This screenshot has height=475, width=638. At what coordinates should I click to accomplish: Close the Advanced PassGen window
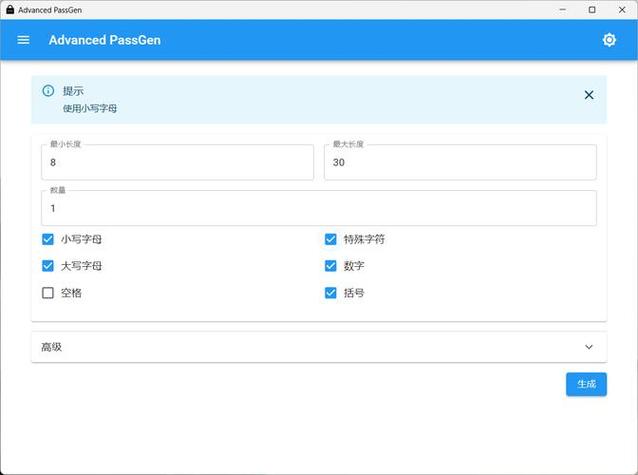(622, 10)
